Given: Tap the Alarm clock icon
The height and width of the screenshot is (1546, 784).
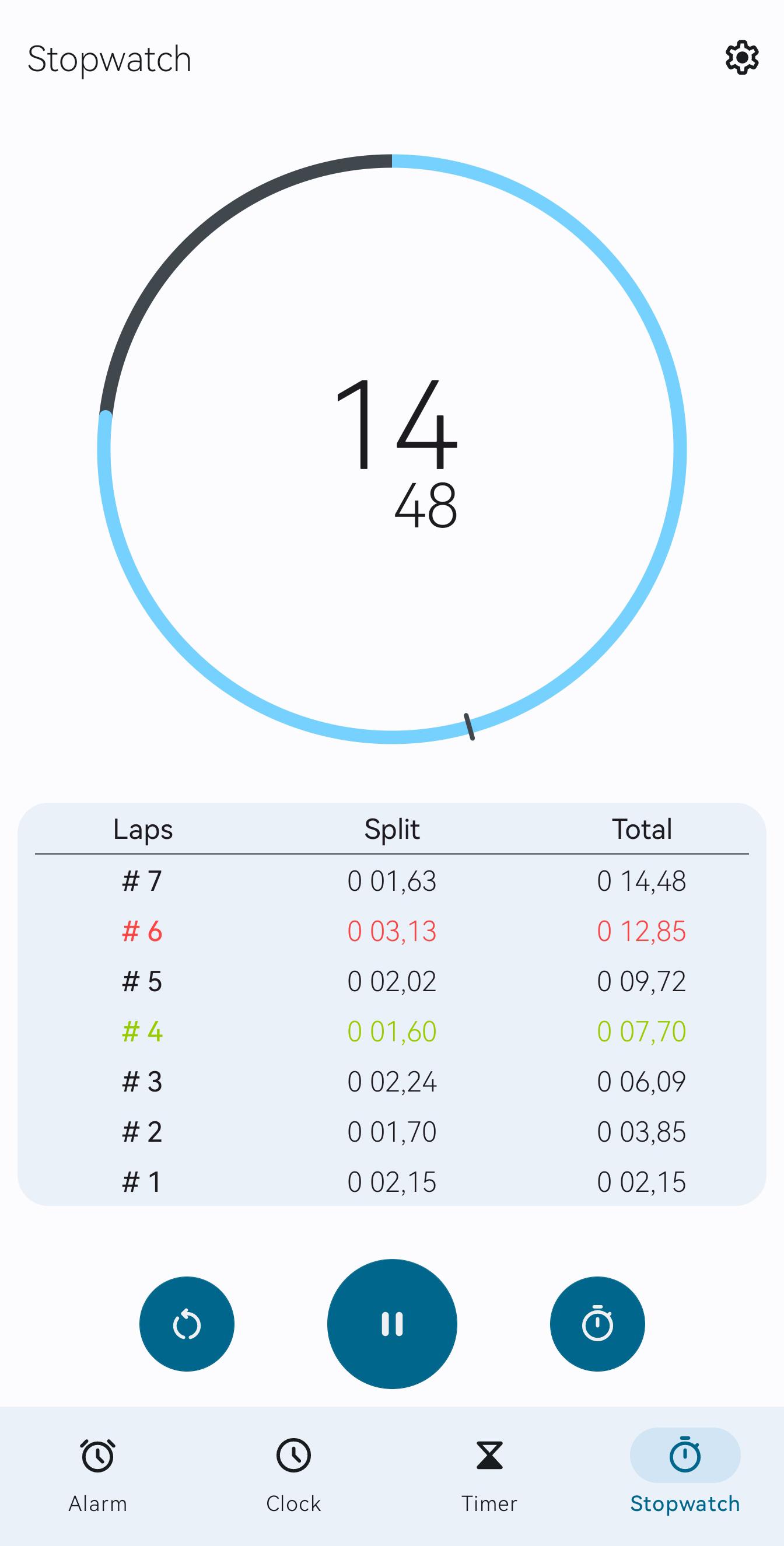Looking at the screenshot, I should tap(98, 1456).
